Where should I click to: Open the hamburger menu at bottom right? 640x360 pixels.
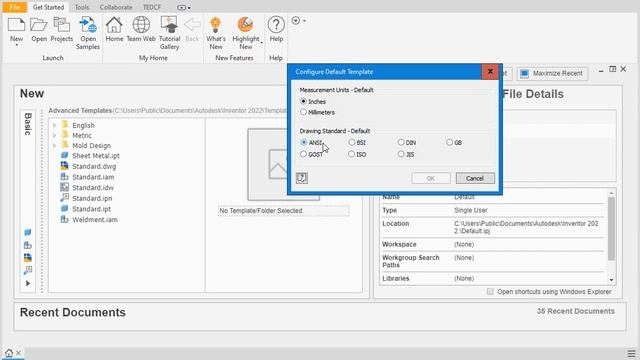(631, 353)
